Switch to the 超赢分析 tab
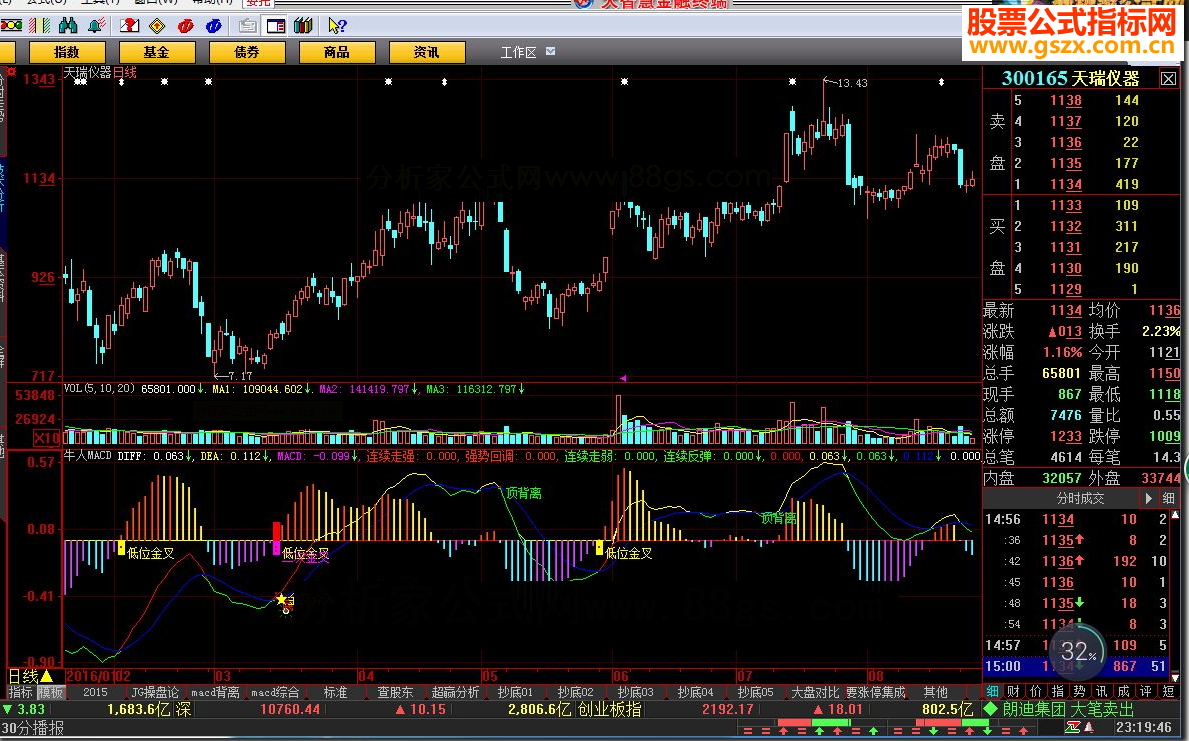The height and width of the screenshot is (741, 1189). click(456, 692)
